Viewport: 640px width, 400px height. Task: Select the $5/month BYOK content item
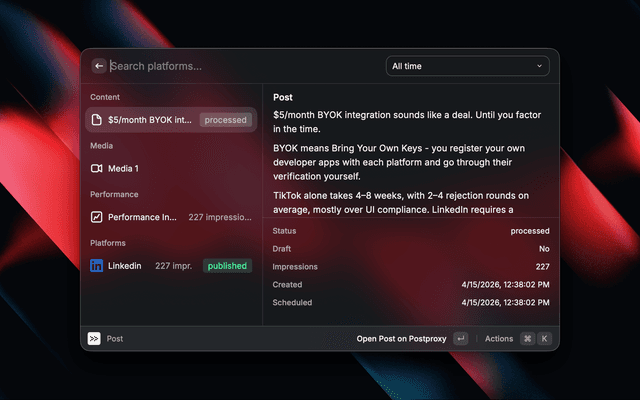pyautogui.click(x=171, y=120)
